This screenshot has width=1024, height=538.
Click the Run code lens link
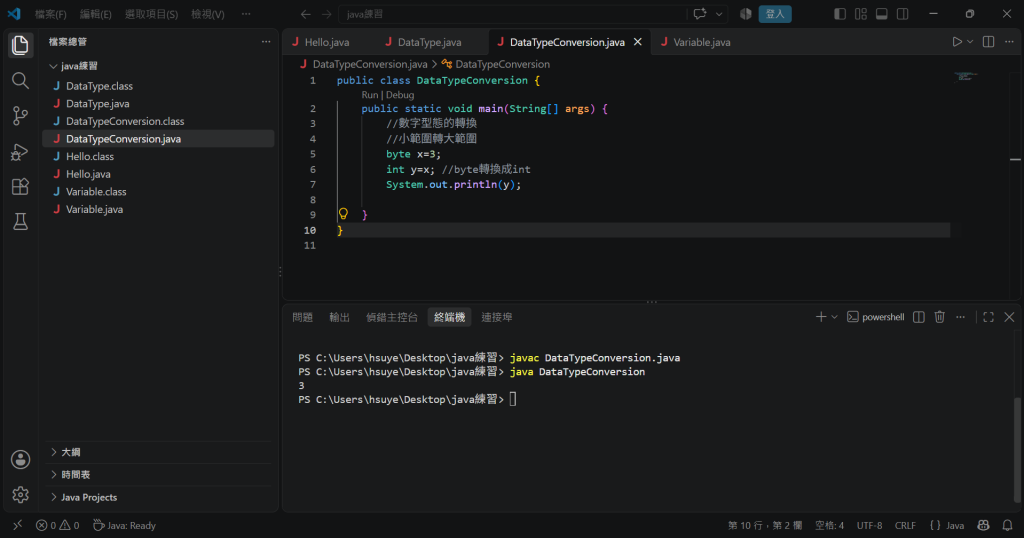point(370,95)
